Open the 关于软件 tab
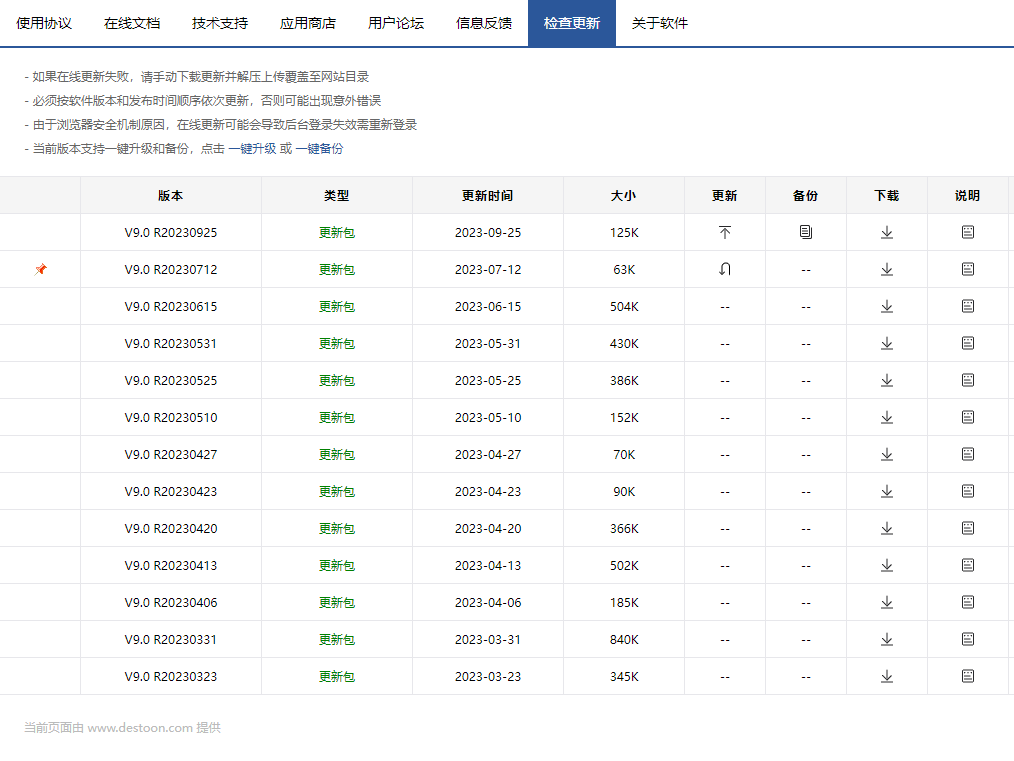1014x761 pixels. (658, 22)
